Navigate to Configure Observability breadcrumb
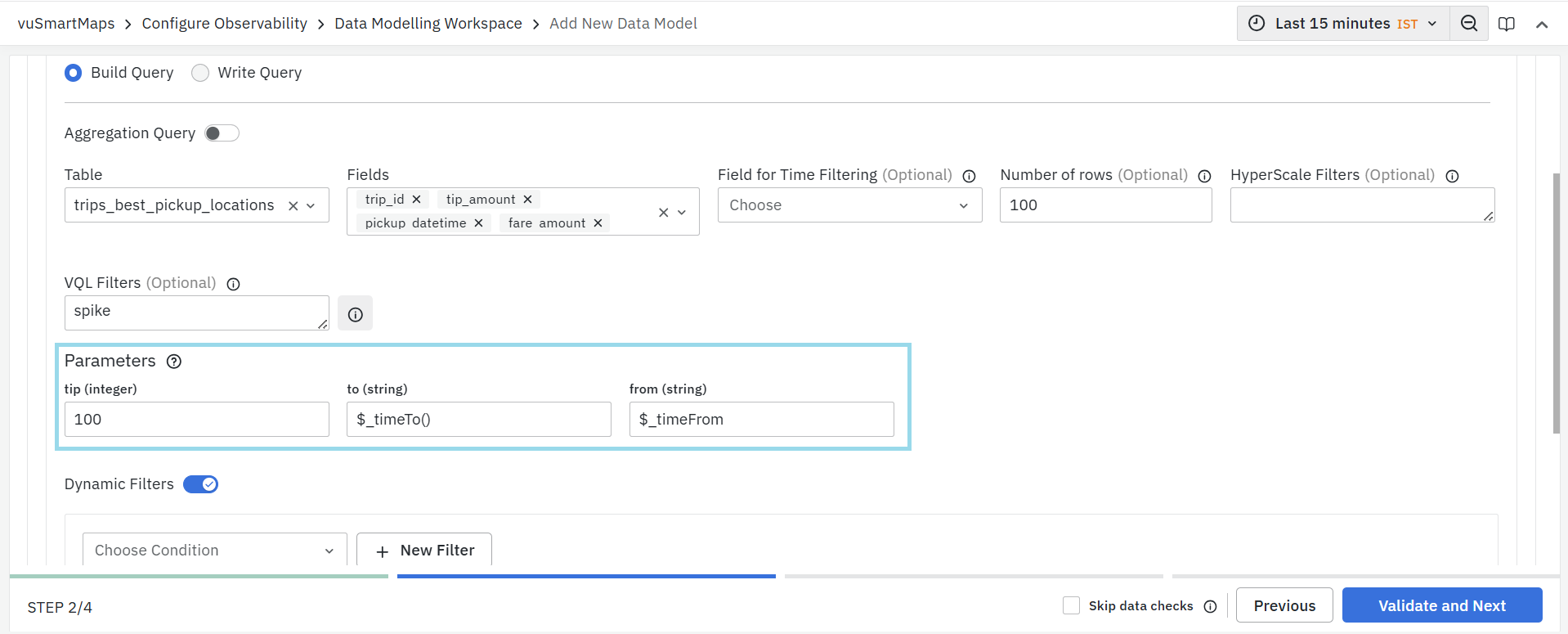Viewport: 1568px width, 634px height. [224, 24]
